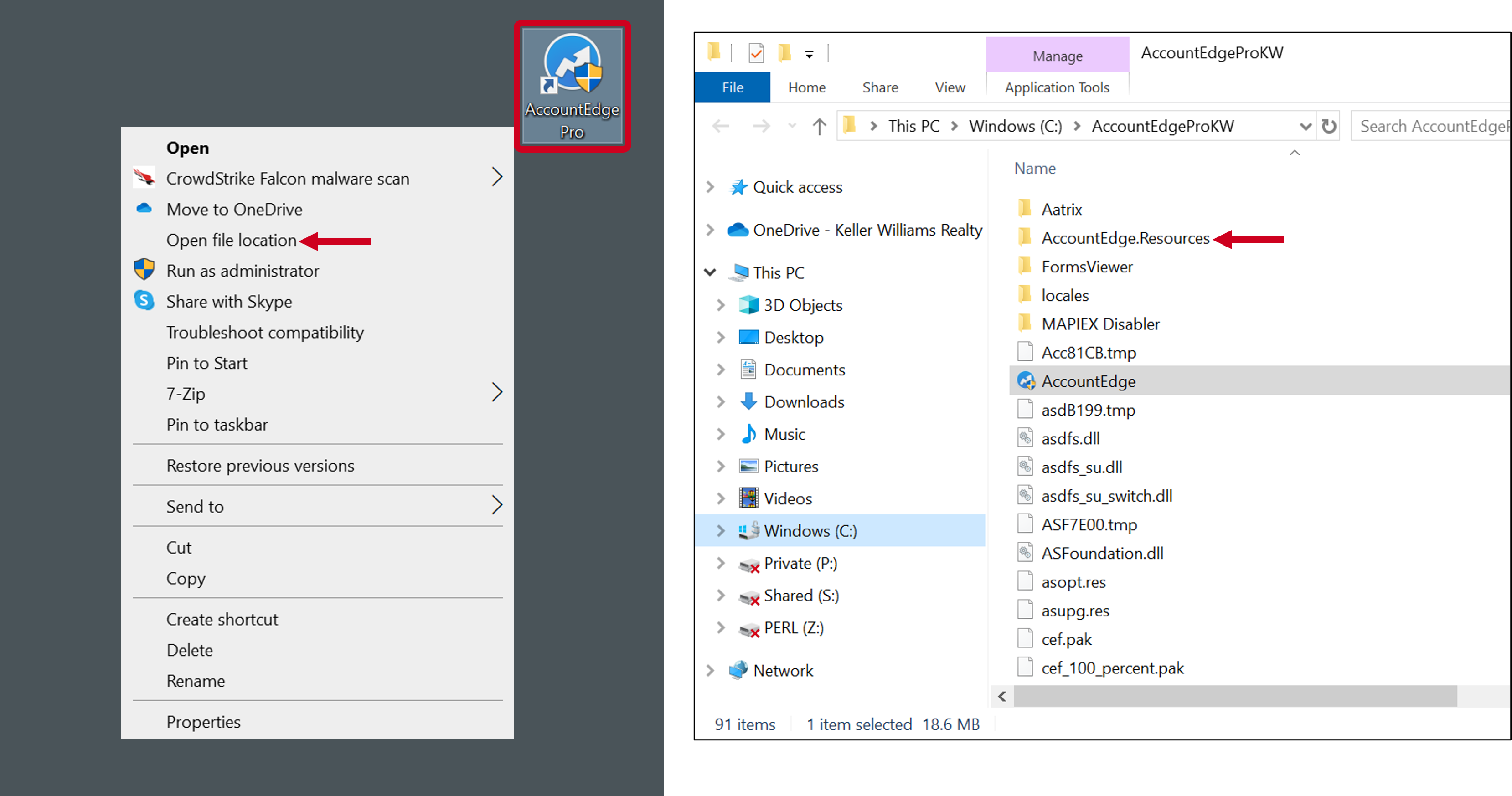The width and height of the screenshot is (1512, 796).
Task: Launch AccountEdge from the file list
Action: 1089,381
